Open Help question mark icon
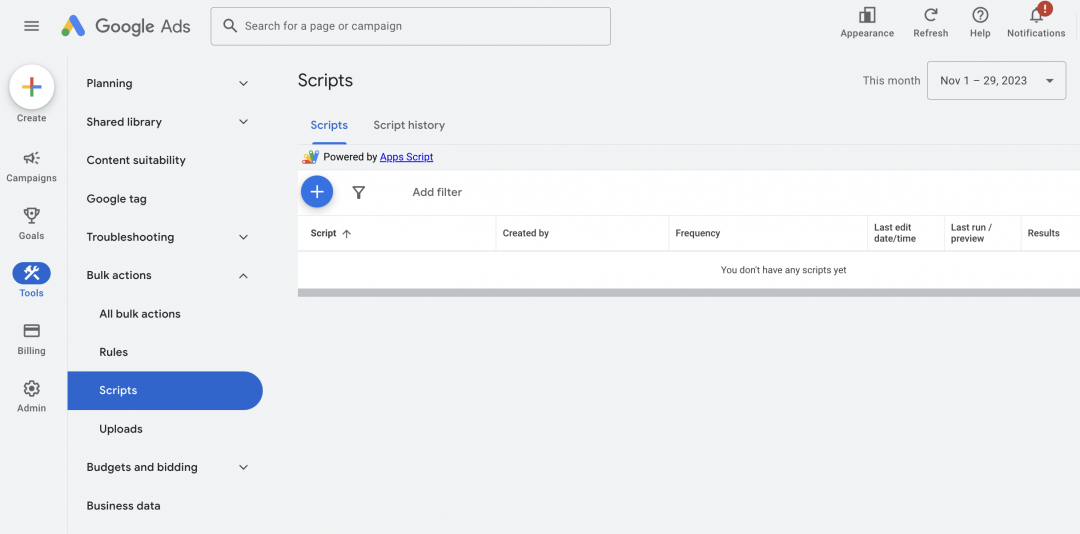 [979, 15]
